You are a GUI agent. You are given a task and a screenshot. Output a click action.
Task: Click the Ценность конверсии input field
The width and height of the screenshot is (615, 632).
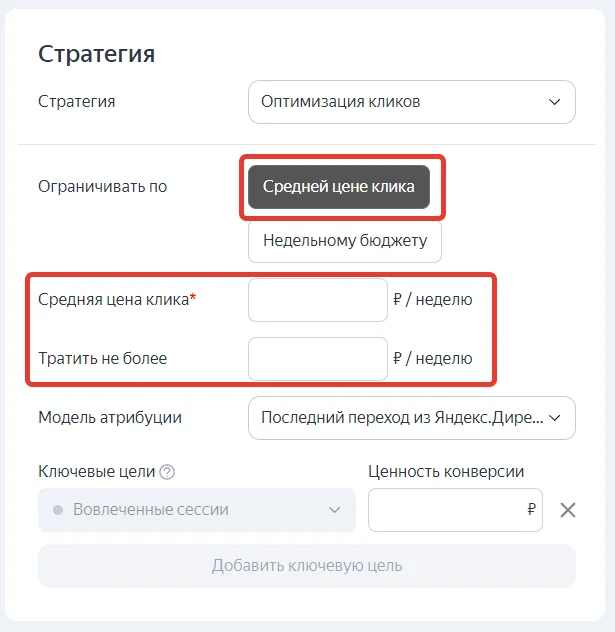[x=455, y=510]
